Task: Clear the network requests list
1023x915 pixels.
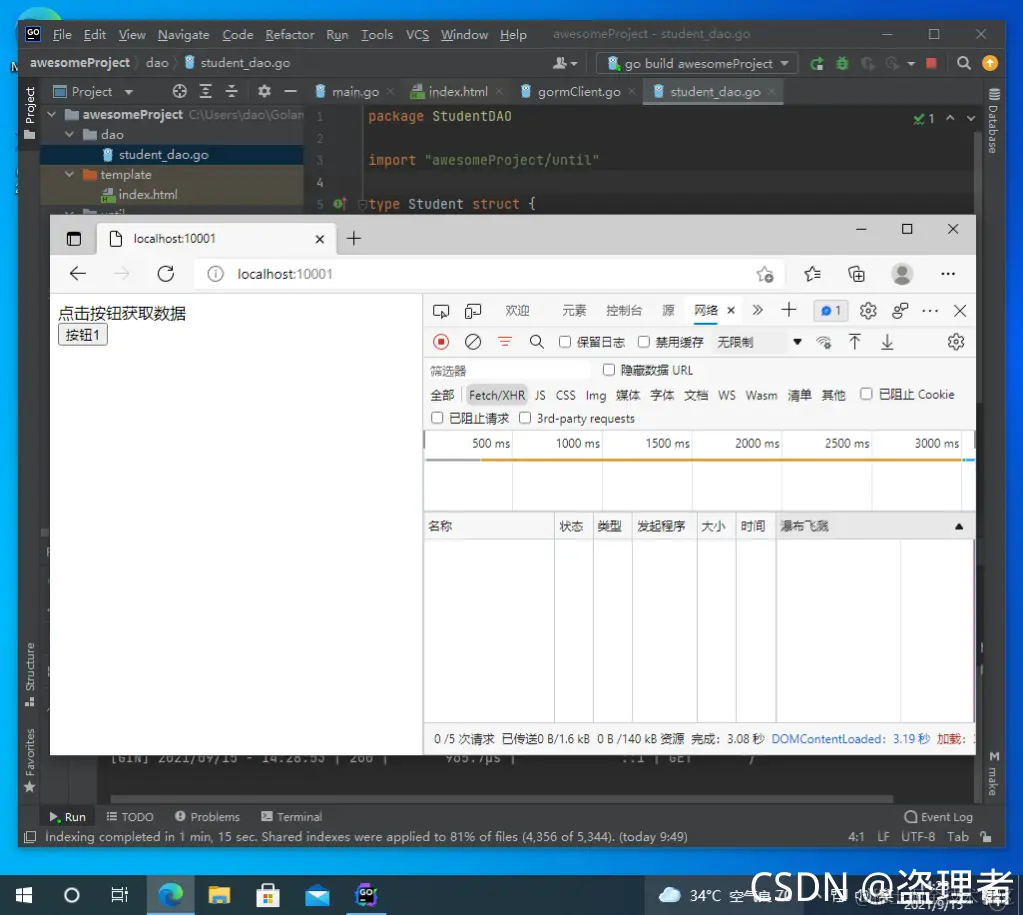Action: [x=471, y=341]
